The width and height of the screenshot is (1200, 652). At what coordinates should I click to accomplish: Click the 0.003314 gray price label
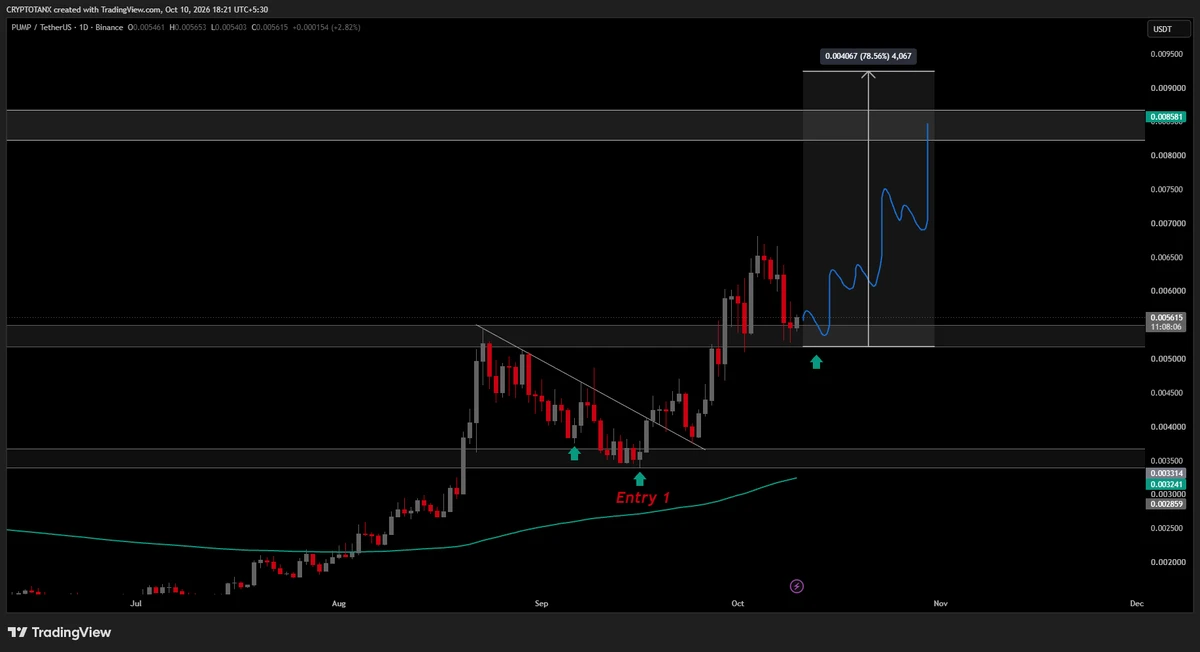pos(1167,472)
